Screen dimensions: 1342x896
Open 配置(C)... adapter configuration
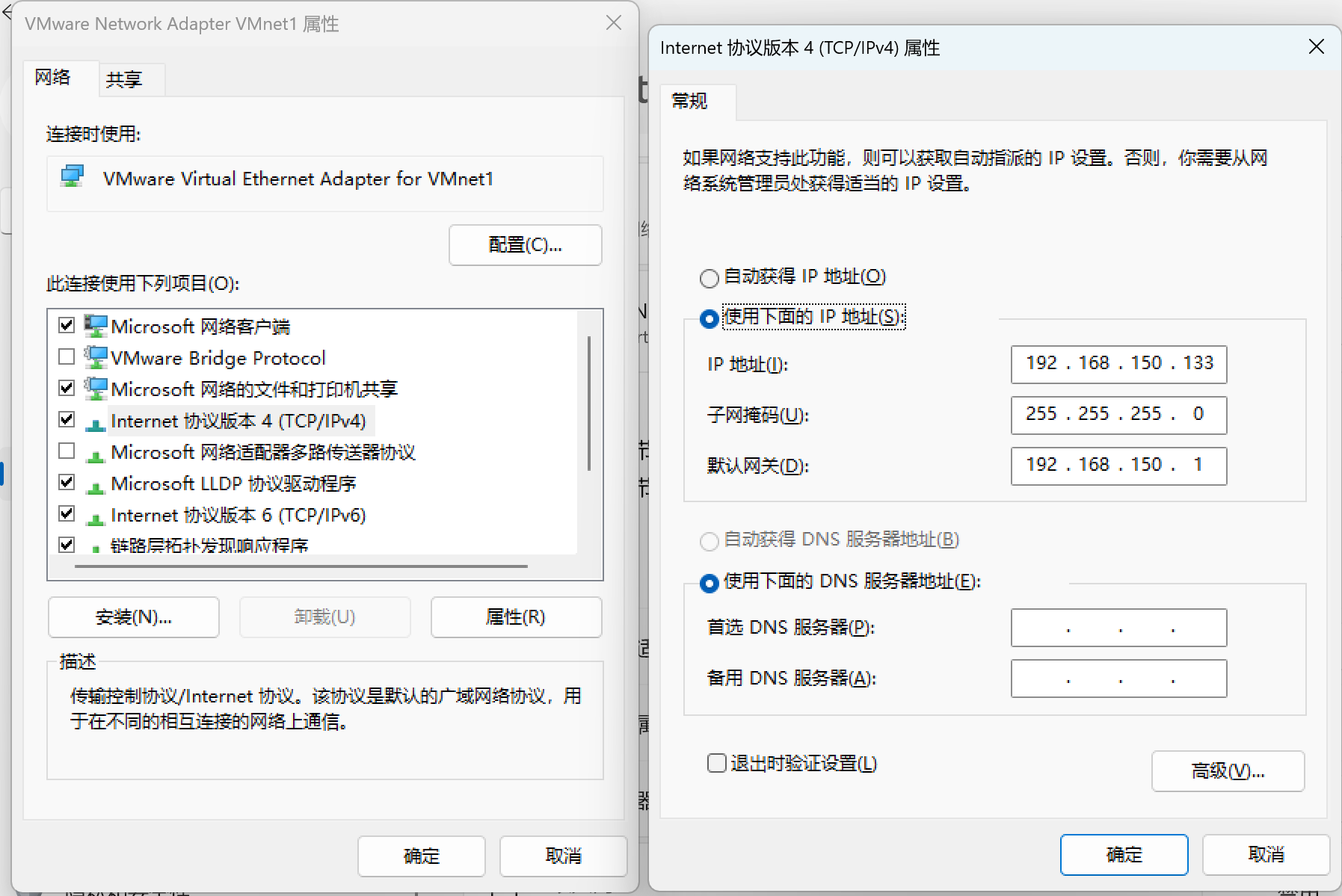click(x=525, y=245)
